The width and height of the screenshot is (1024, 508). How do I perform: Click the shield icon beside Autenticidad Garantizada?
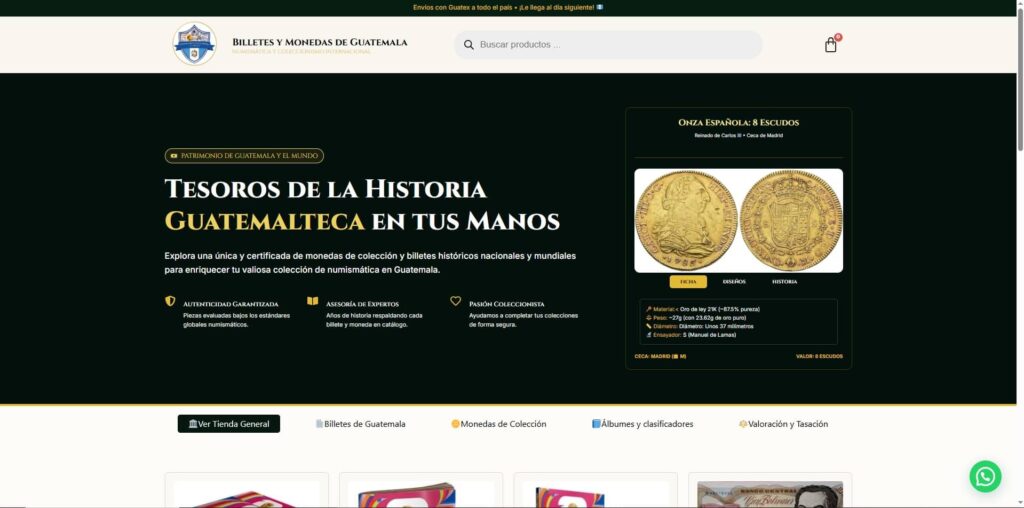pyautogui.click(x=170, y=301)
